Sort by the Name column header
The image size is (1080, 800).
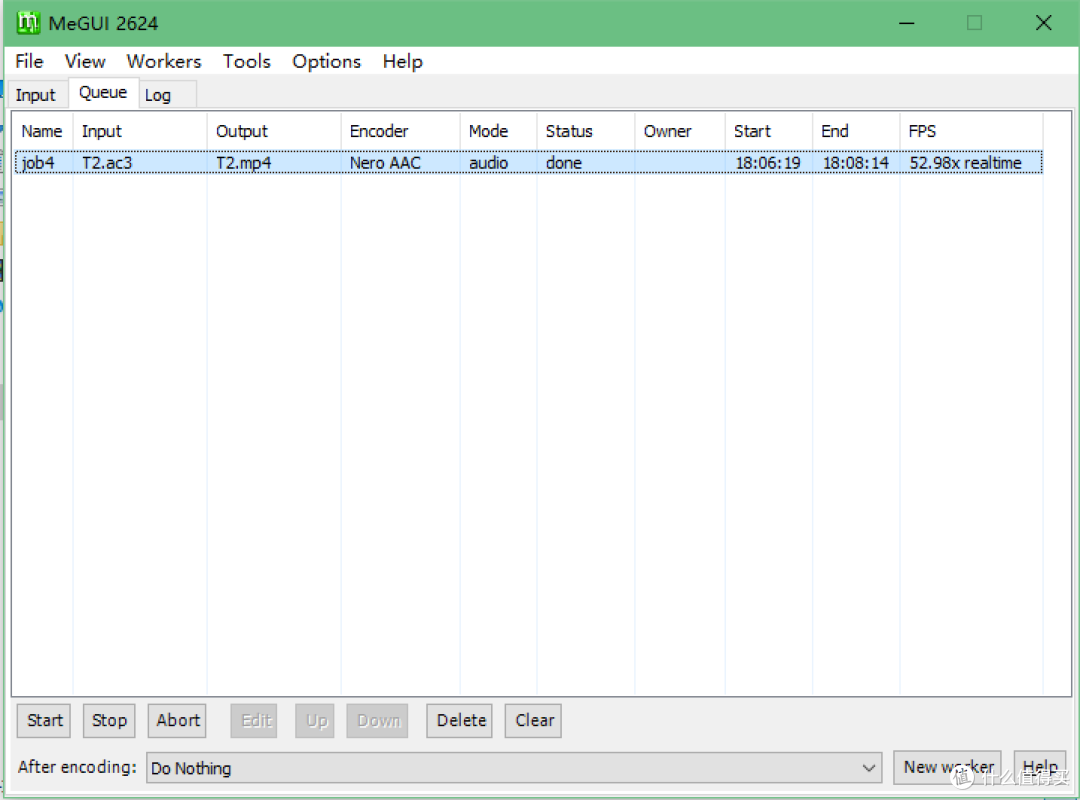[x=42, y=131]
